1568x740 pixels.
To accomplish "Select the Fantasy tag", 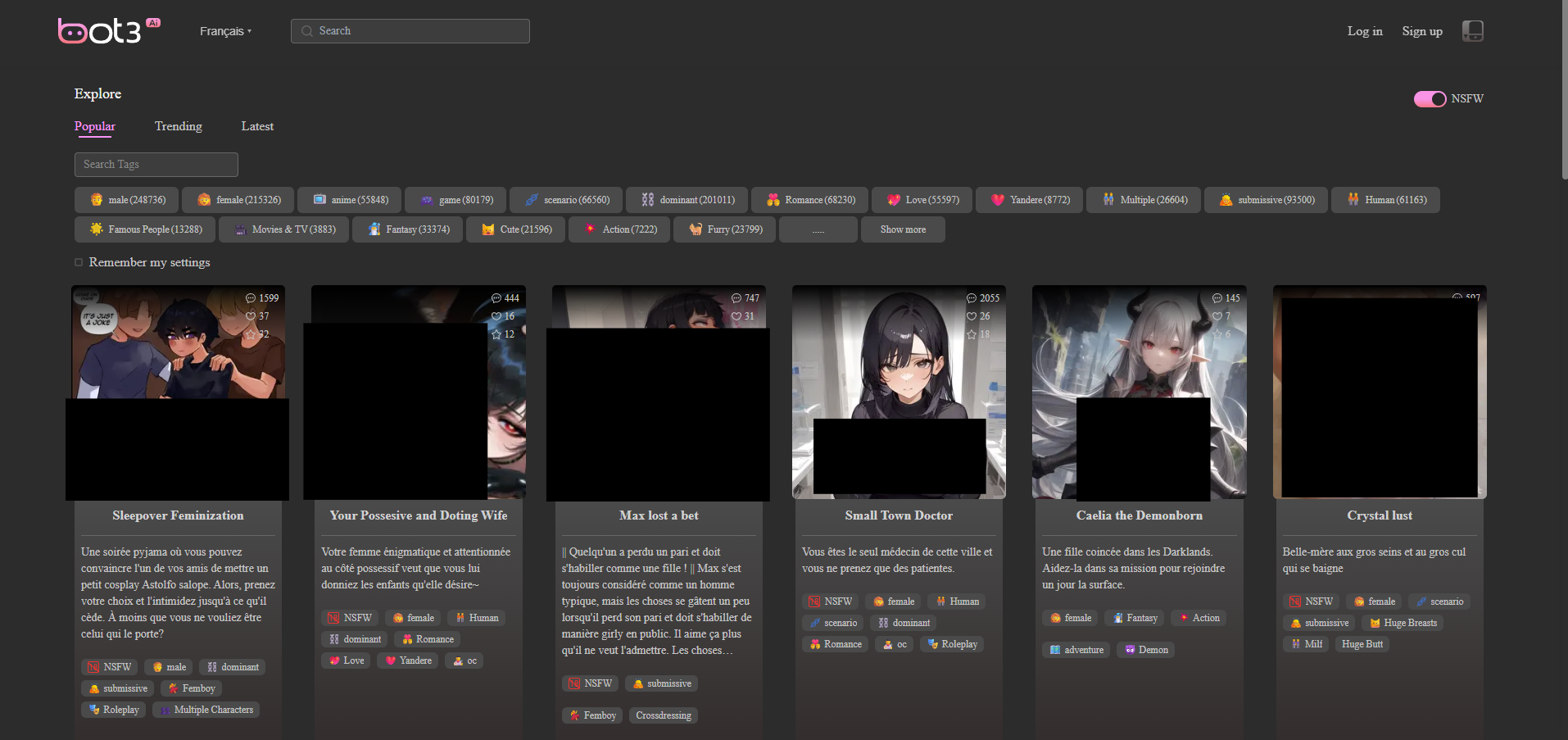I will click(408, 229).
